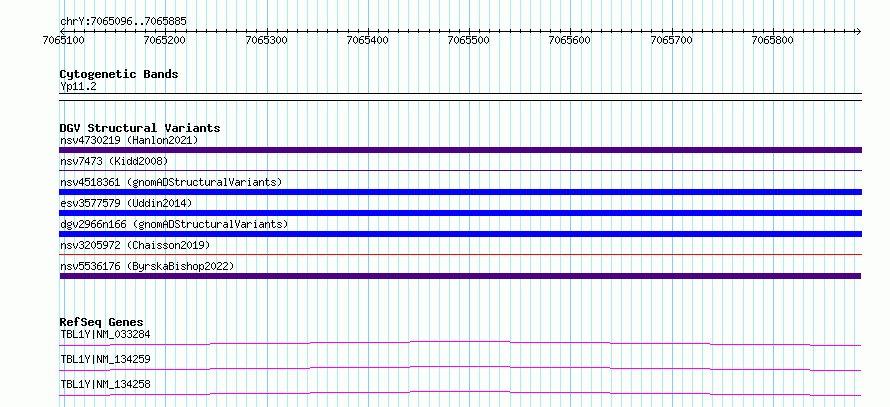
Task: Click ruler position 7065300
Action: pos(266,40)
